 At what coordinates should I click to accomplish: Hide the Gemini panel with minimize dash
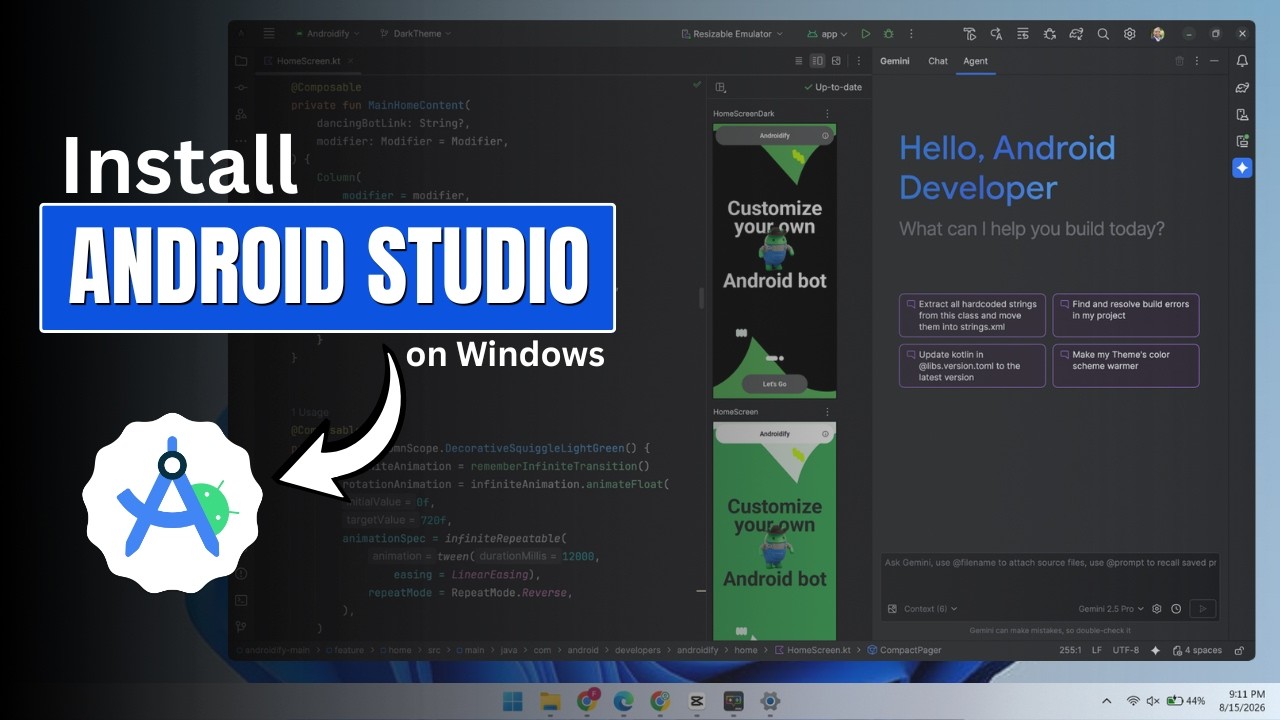(x=1214, y=61)
